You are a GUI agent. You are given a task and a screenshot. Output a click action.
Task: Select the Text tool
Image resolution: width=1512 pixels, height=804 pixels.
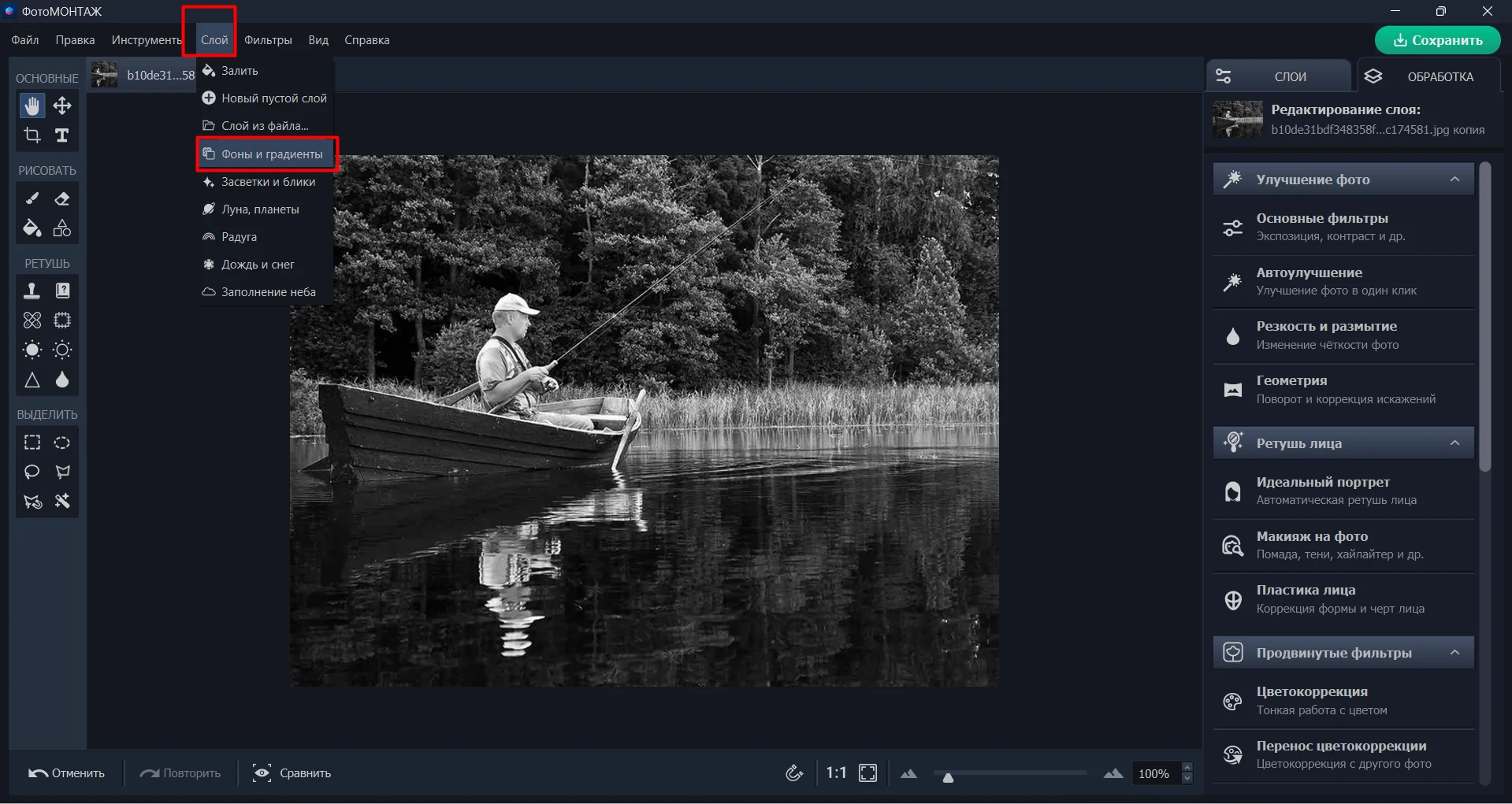62,135
